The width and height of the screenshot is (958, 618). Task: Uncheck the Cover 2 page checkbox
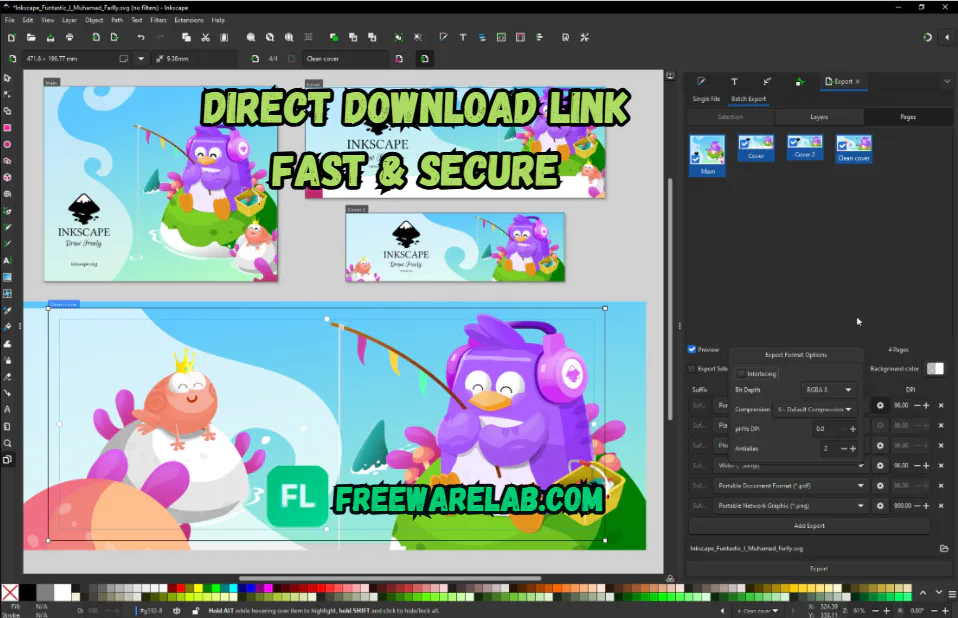pyautogui.click(x=793, y=142)
